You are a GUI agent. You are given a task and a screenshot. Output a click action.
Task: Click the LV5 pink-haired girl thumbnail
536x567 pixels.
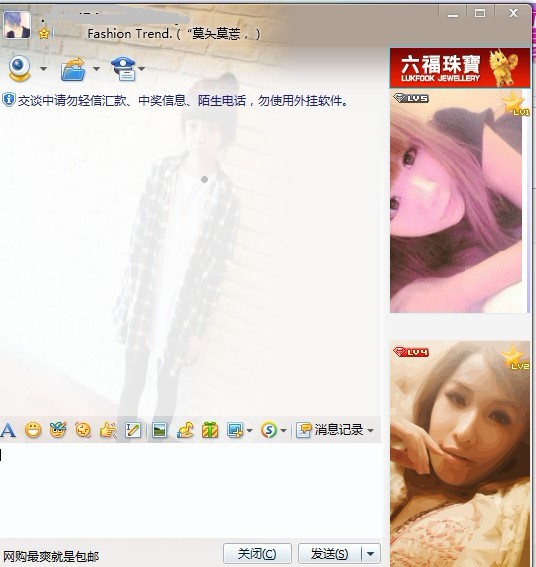tap(460, 202)
